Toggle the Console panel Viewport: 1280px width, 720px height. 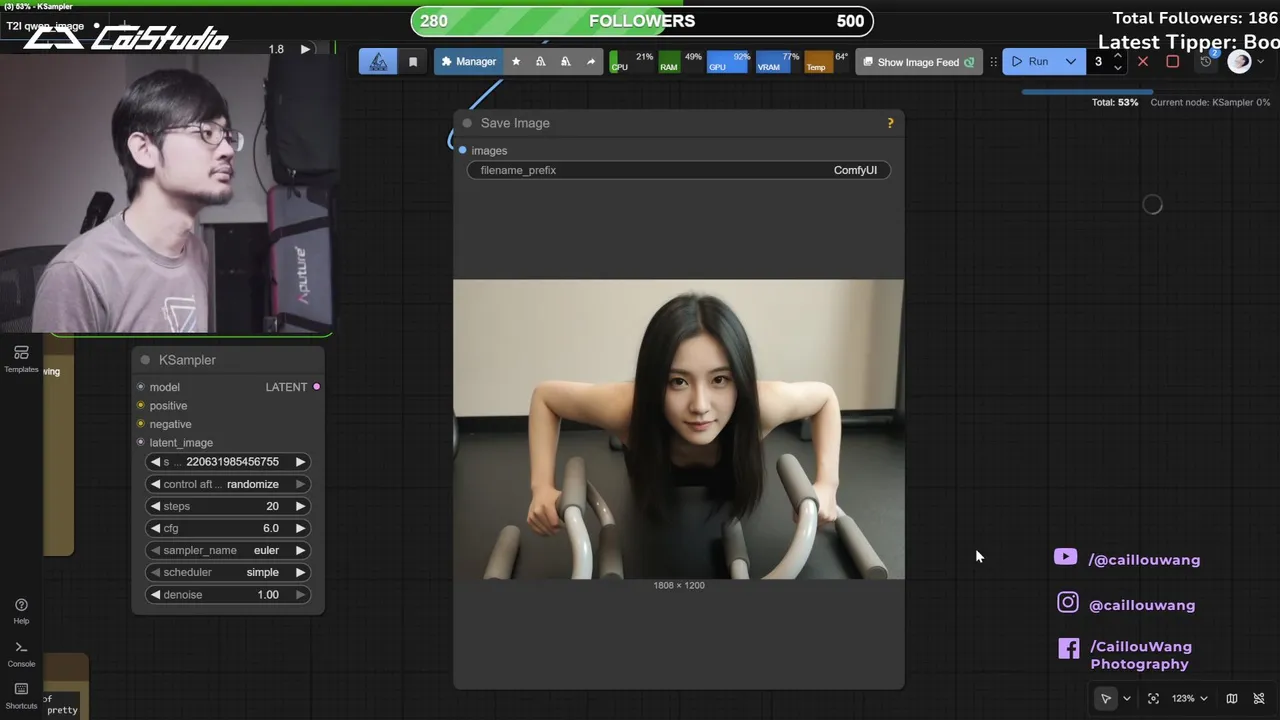21,654
